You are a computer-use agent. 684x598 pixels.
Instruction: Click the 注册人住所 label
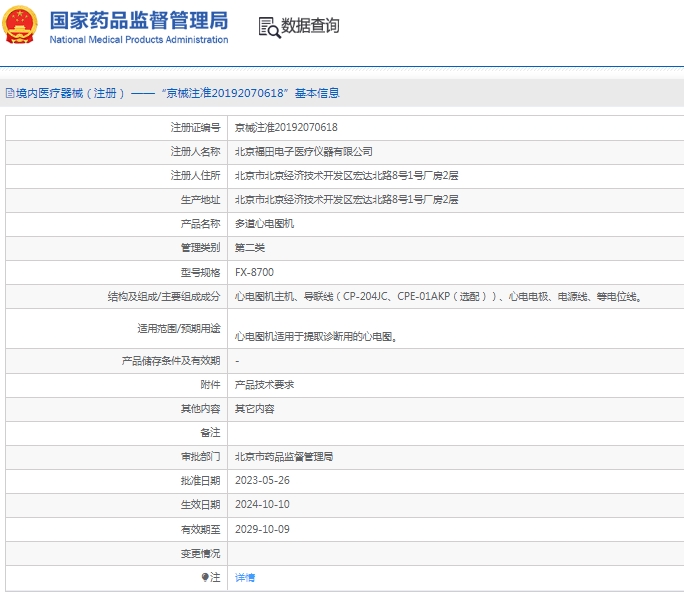[x=195, y=175]
